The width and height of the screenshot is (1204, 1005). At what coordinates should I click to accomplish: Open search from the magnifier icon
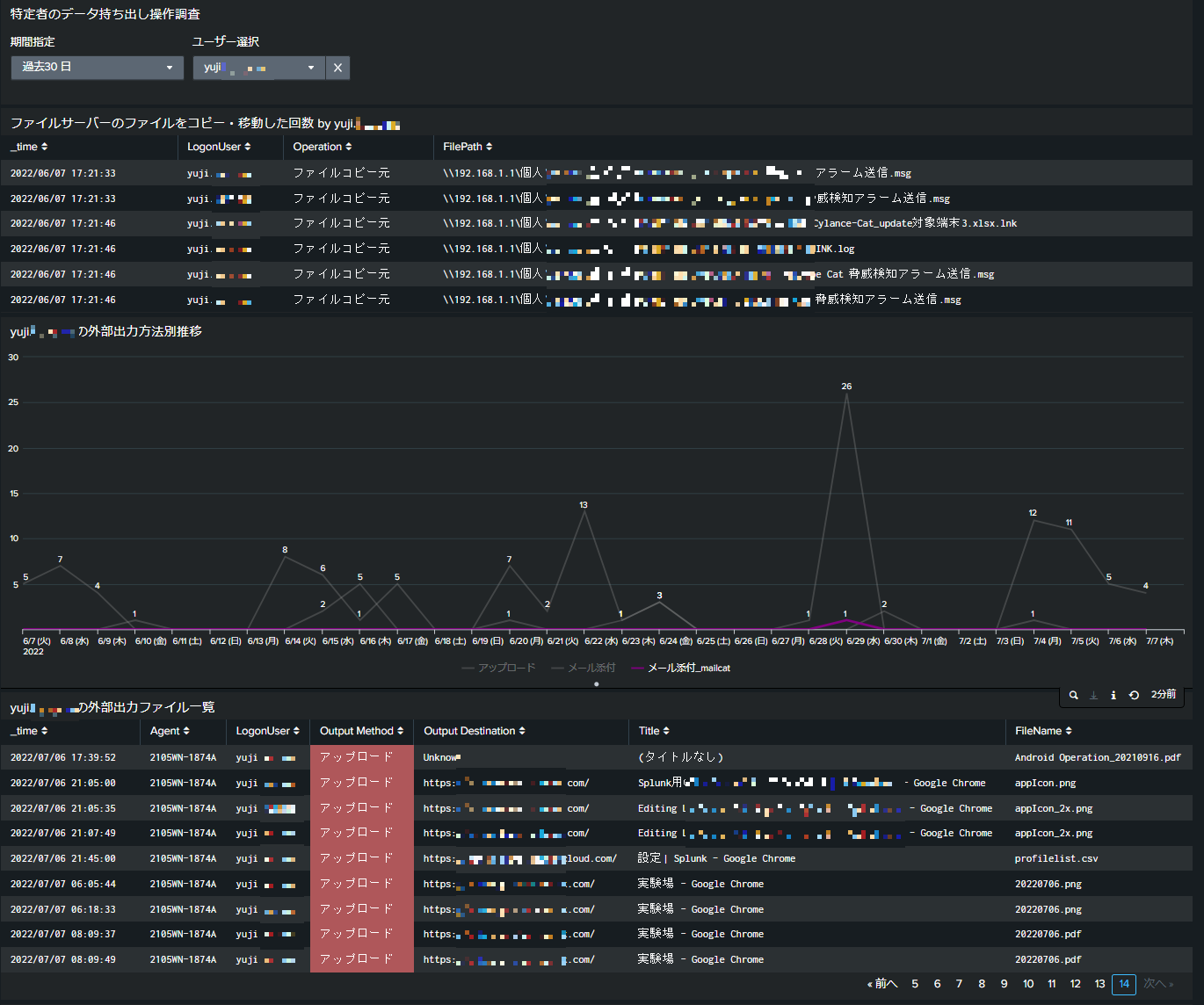[1073, 695]
